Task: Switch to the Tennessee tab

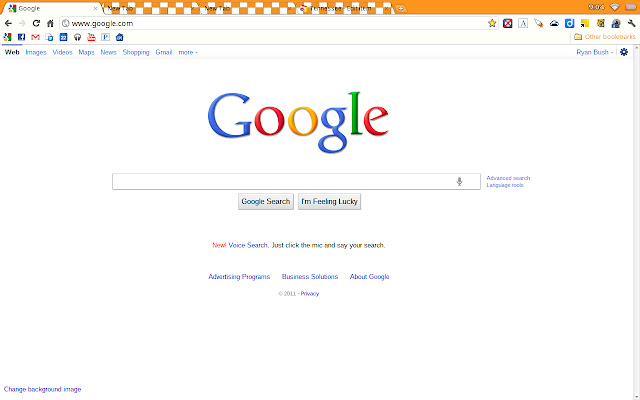Action: [x=342, y=8]
